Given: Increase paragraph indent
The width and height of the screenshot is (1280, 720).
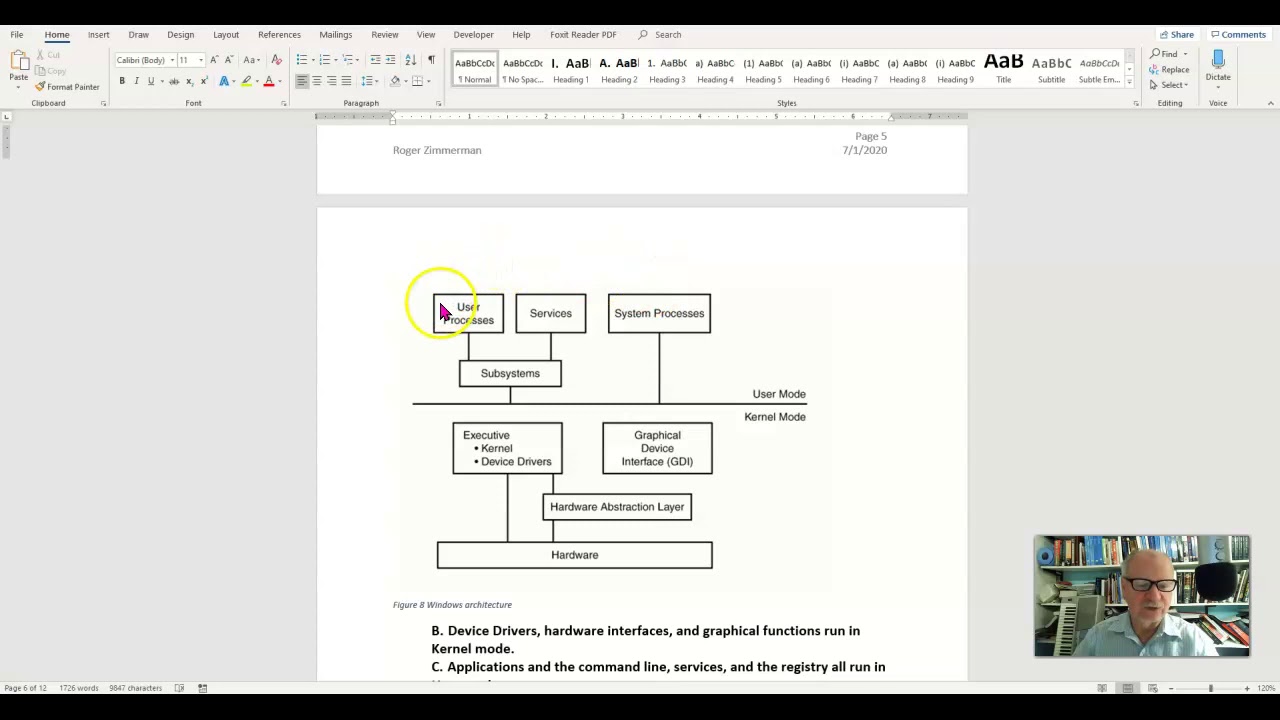Looking at the screenshot, I should pyautogui.click(x=390, y=60).
